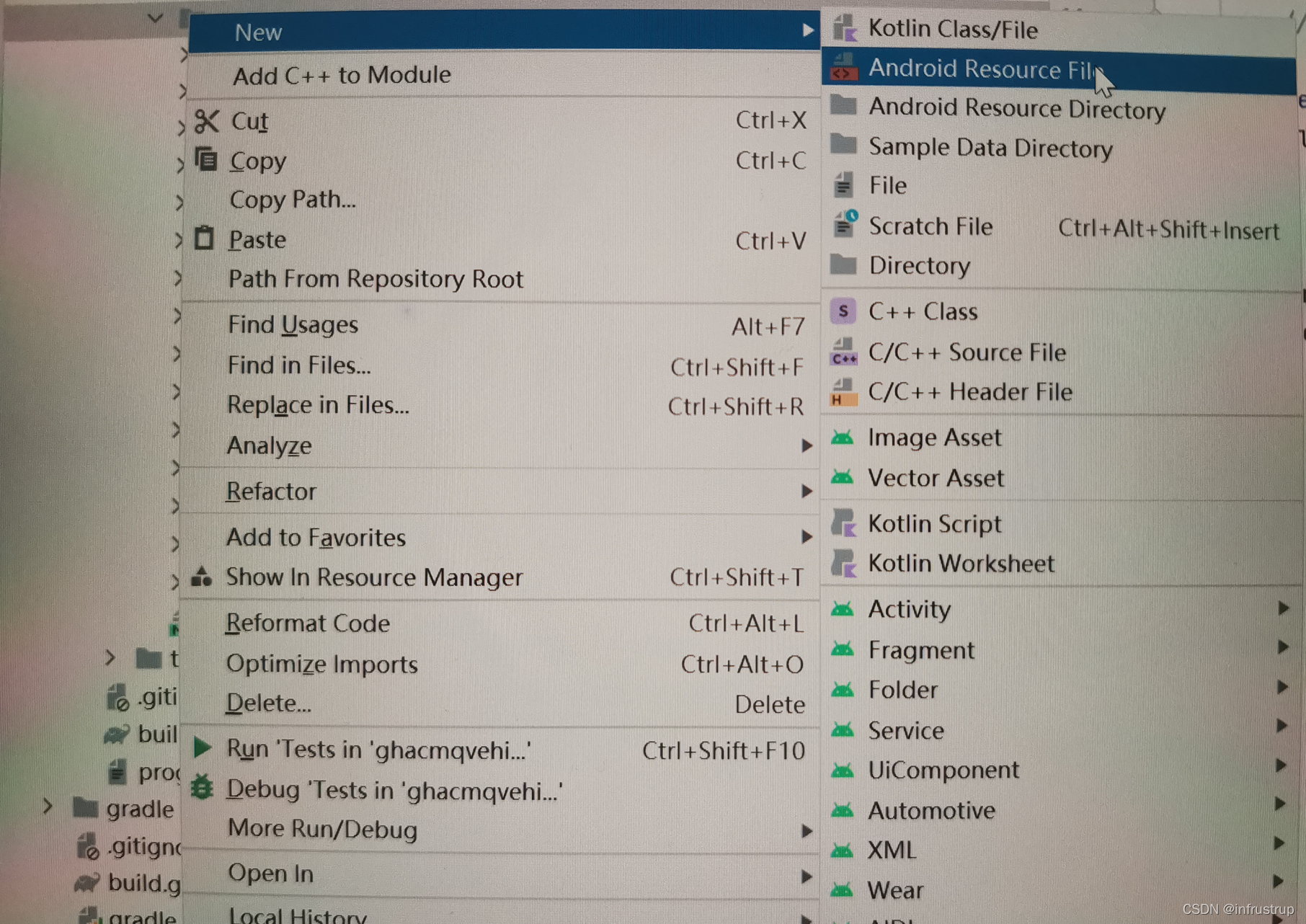Click the C/C++ Source File icon
This screenshot has height=924, width=1306.
(843, 352)
